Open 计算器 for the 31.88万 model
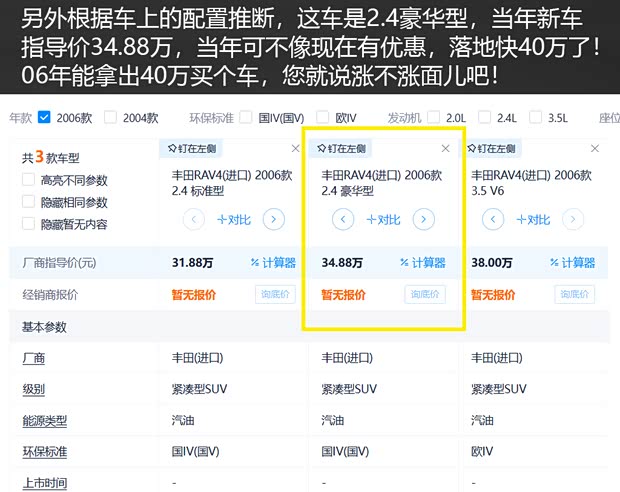This screenshot has width=620, height=492. [273, 263]
